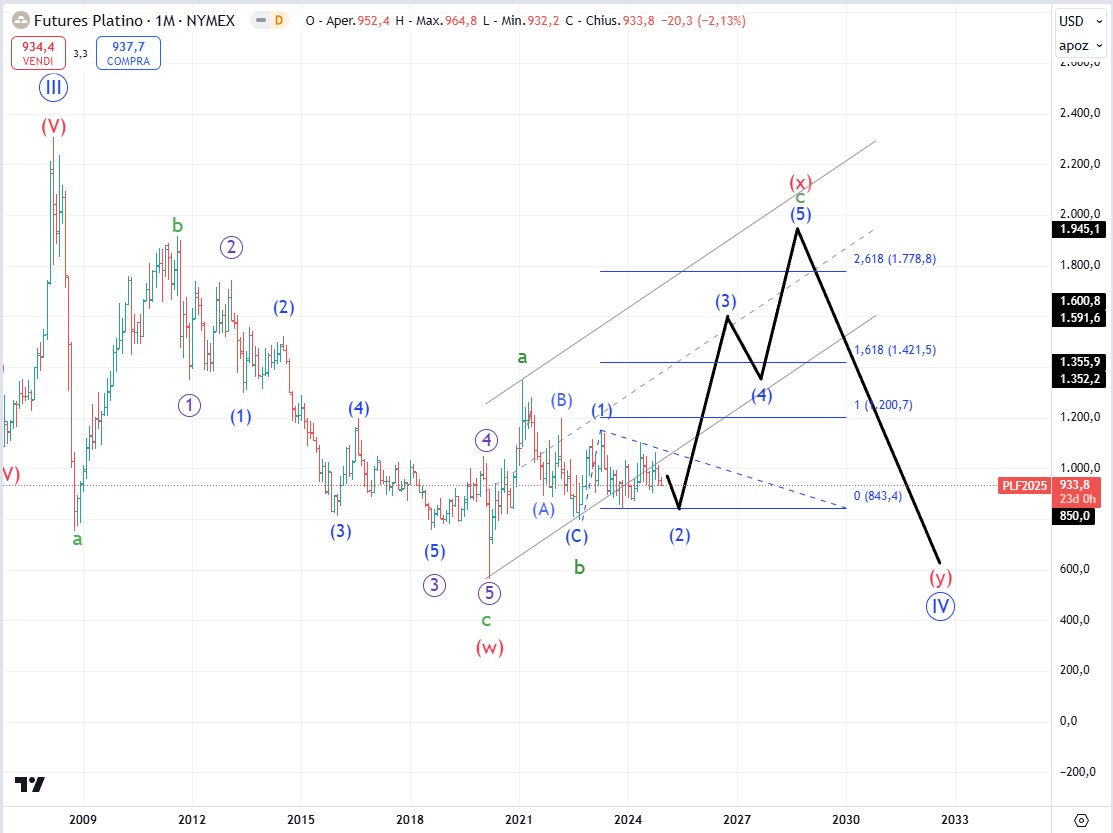Click the 1.600,8 price axis label
Viewport: 1113px width, 833px height.
[1079, 301]
